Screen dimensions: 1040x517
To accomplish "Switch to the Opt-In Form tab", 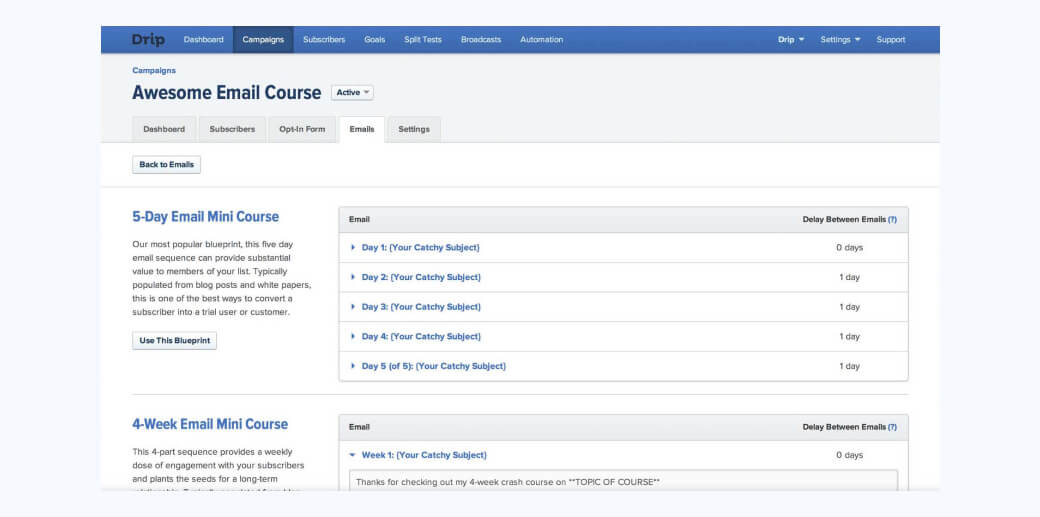I will pos(302,129).
